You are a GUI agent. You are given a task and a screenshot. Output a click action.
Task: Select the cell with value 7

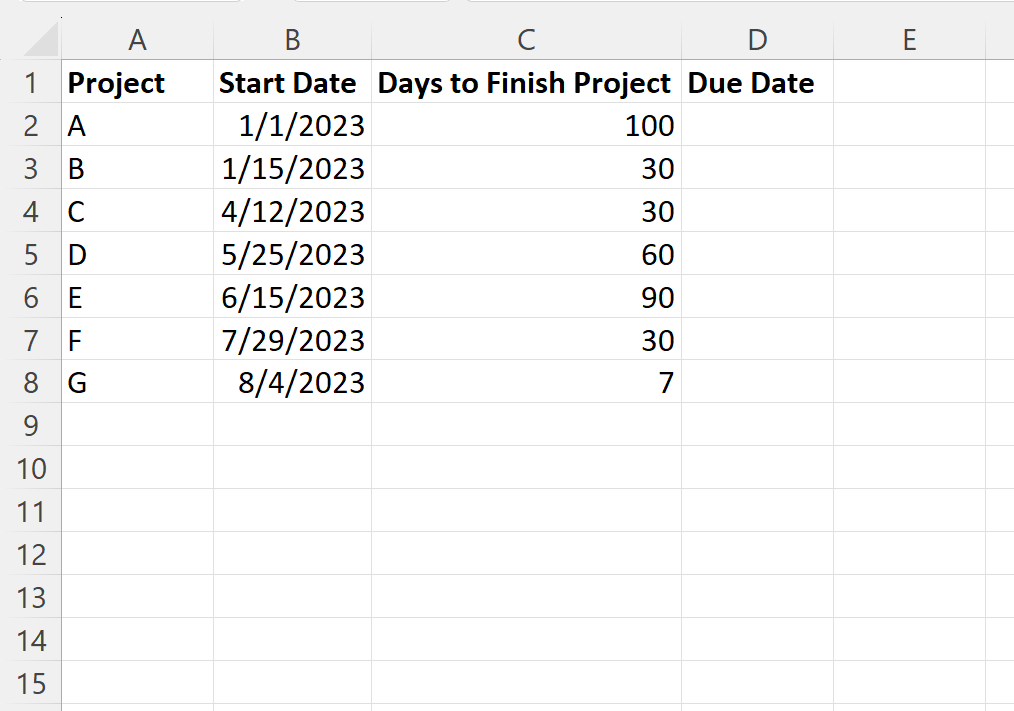point(525,383)
